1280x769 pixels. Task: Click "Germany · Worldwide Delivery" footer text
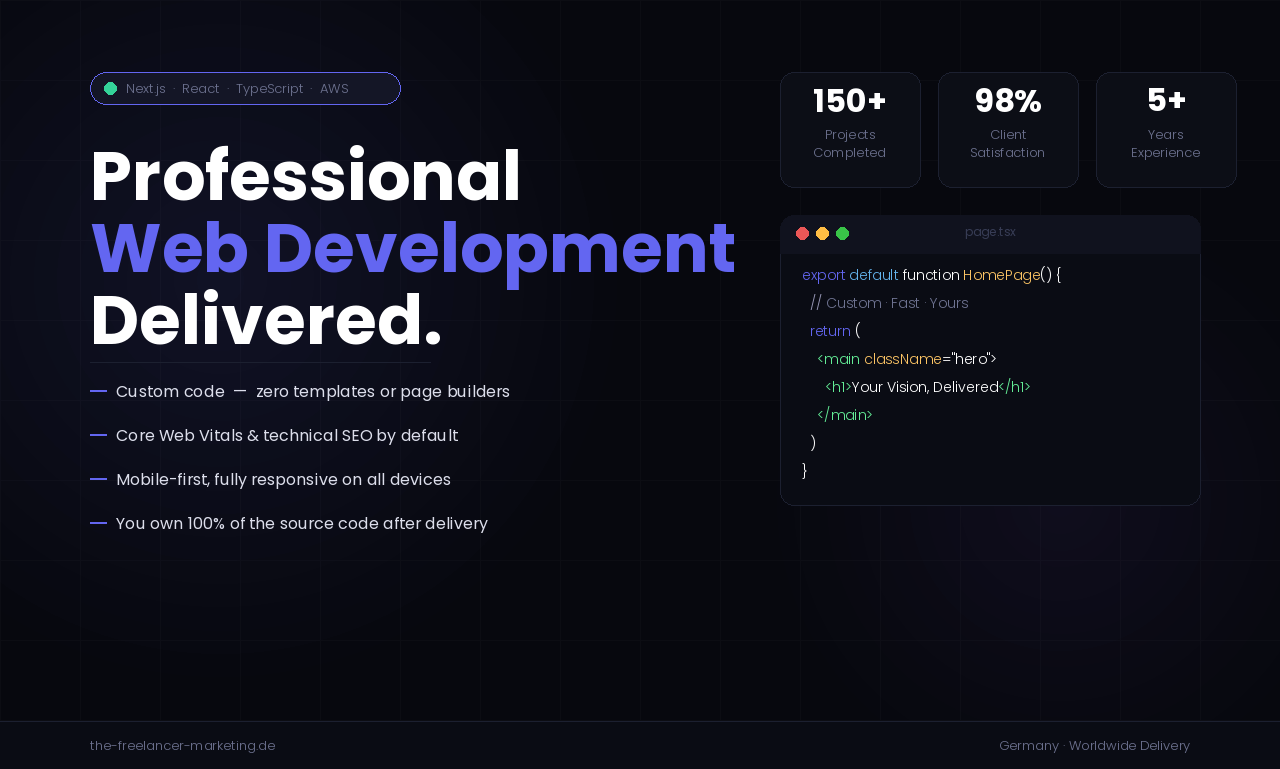pyautogui.click(x=1095, y=746)
